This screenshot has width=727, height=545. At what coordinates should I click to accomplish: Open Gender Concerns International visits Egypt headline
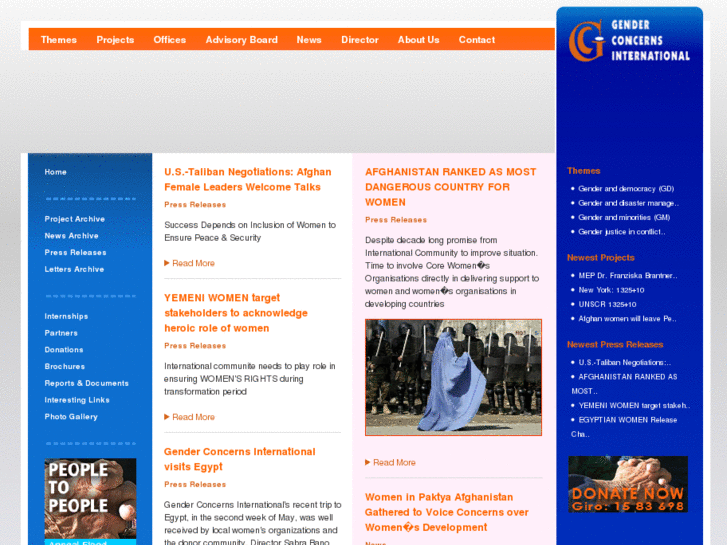tap(240, 459)
